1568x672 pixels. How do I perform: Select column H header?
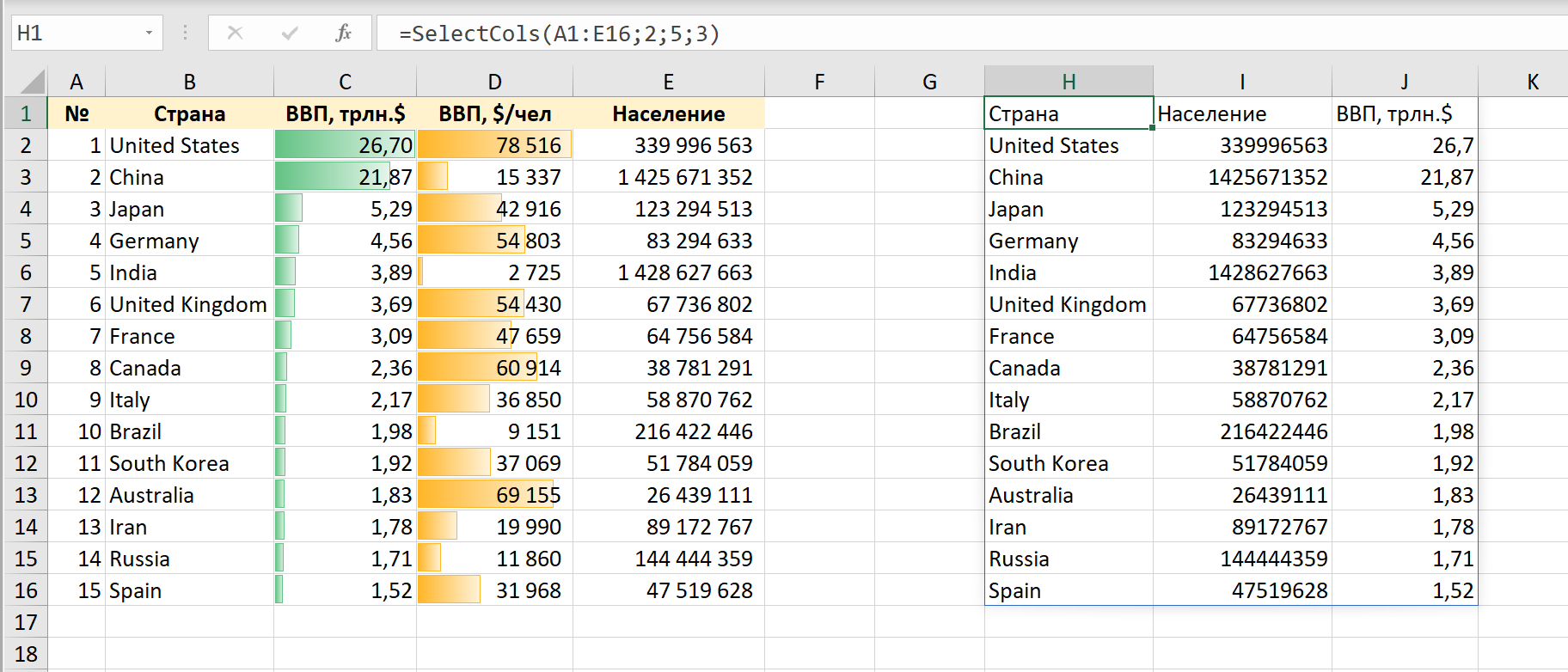1069,82
